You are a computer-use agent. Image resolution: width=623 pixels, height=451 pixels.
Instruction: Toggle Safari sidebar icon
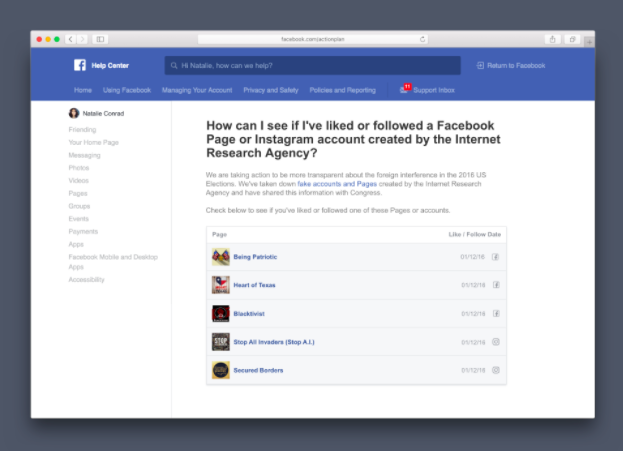pos(100,39)
